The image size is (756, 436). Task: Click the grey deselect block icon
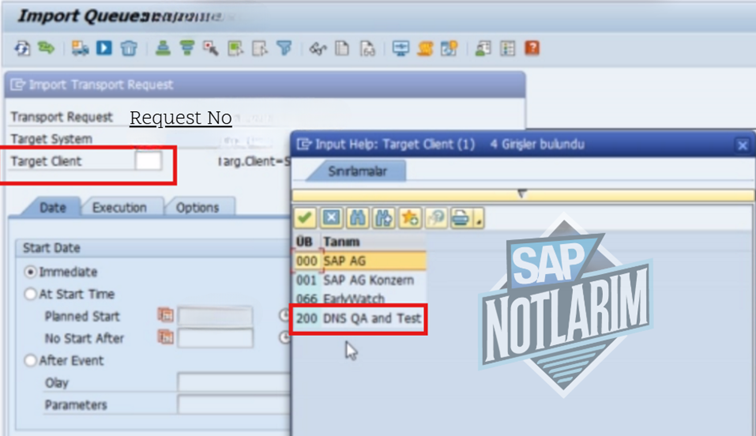coord(259,48)
